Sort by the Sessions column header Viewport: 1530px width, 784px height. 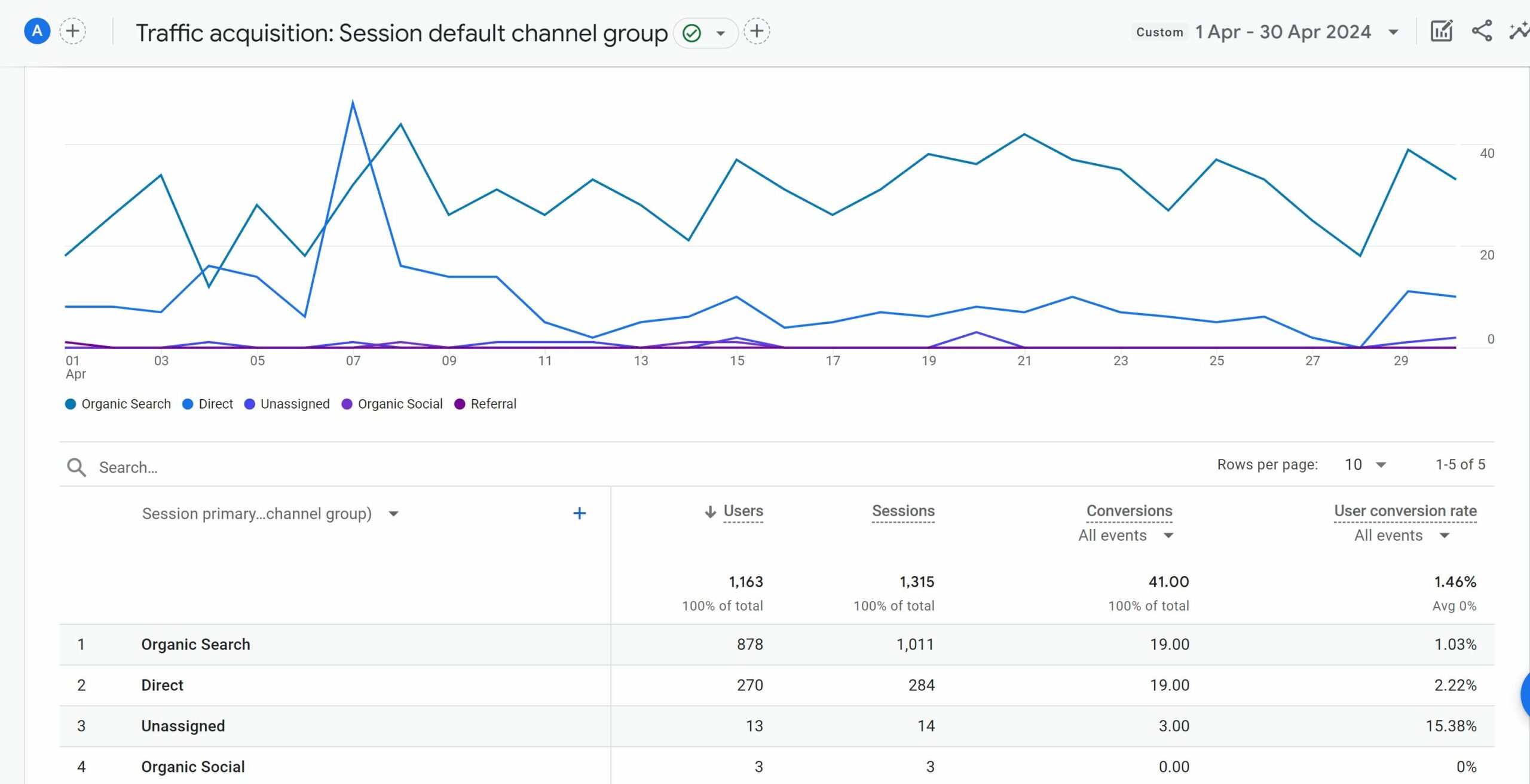point(903,511)
